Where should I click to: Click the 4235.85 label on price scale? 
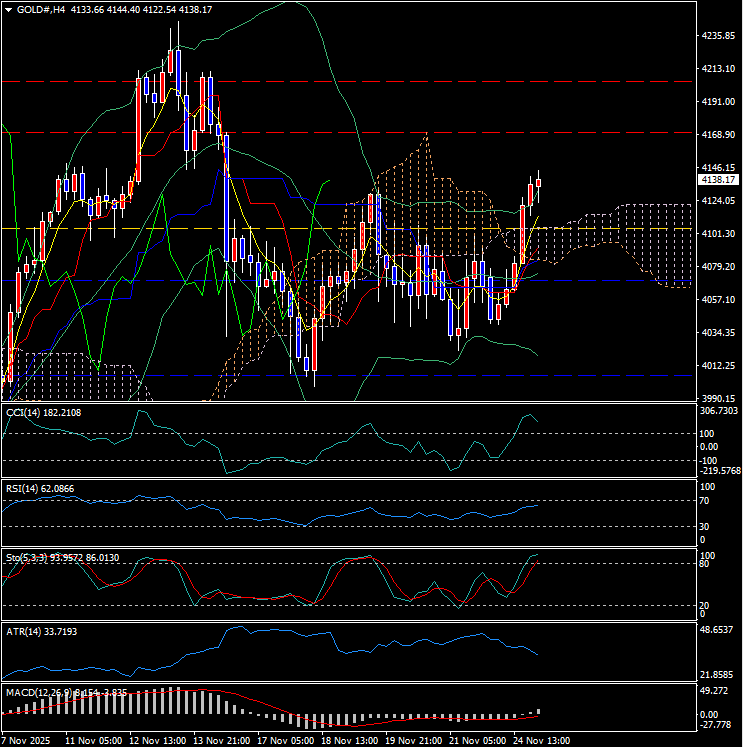pyautogui.click(x=718, y=36)
